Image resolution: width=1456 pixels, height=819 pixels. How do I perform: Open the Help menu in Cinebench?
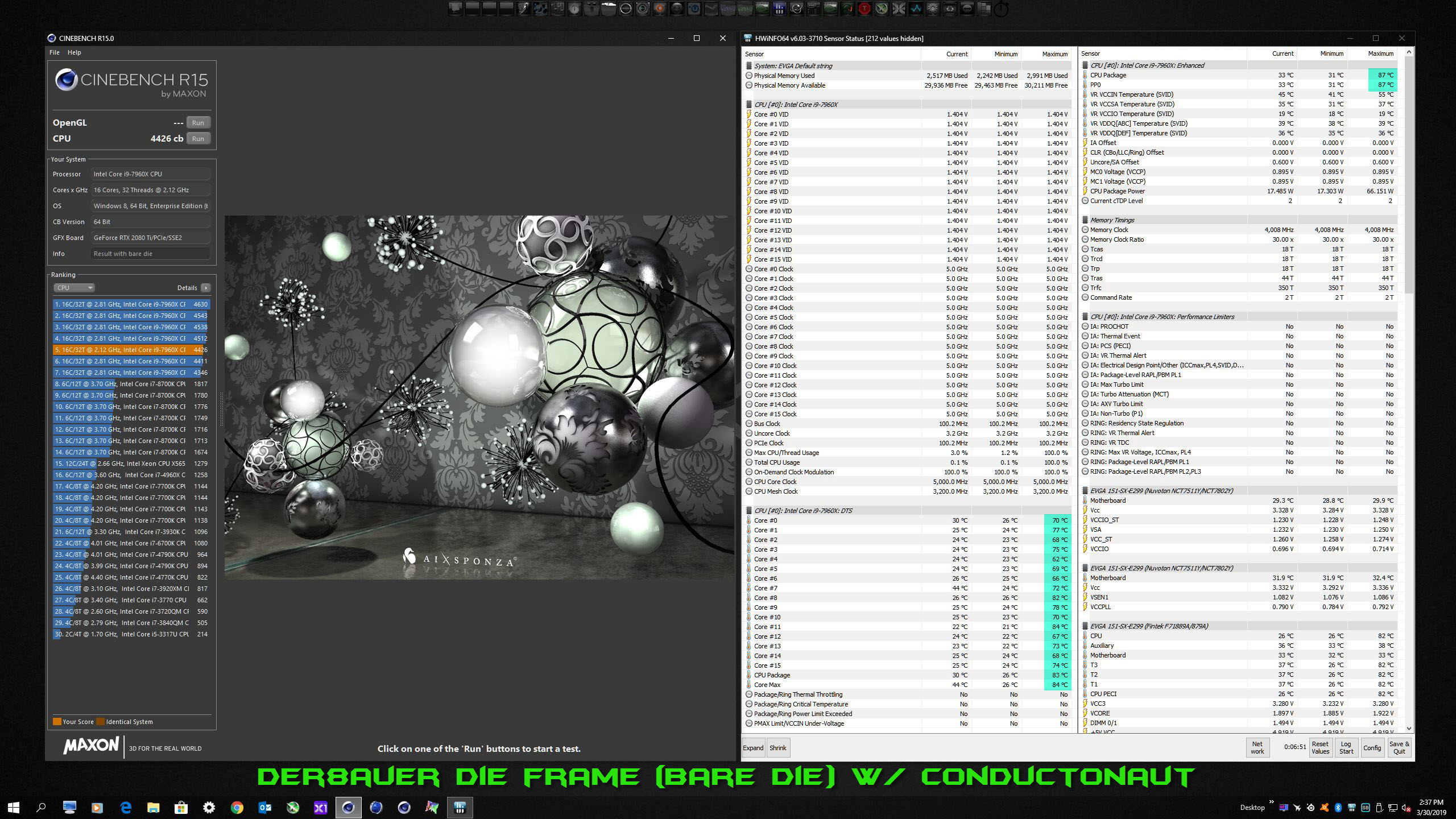75,52
